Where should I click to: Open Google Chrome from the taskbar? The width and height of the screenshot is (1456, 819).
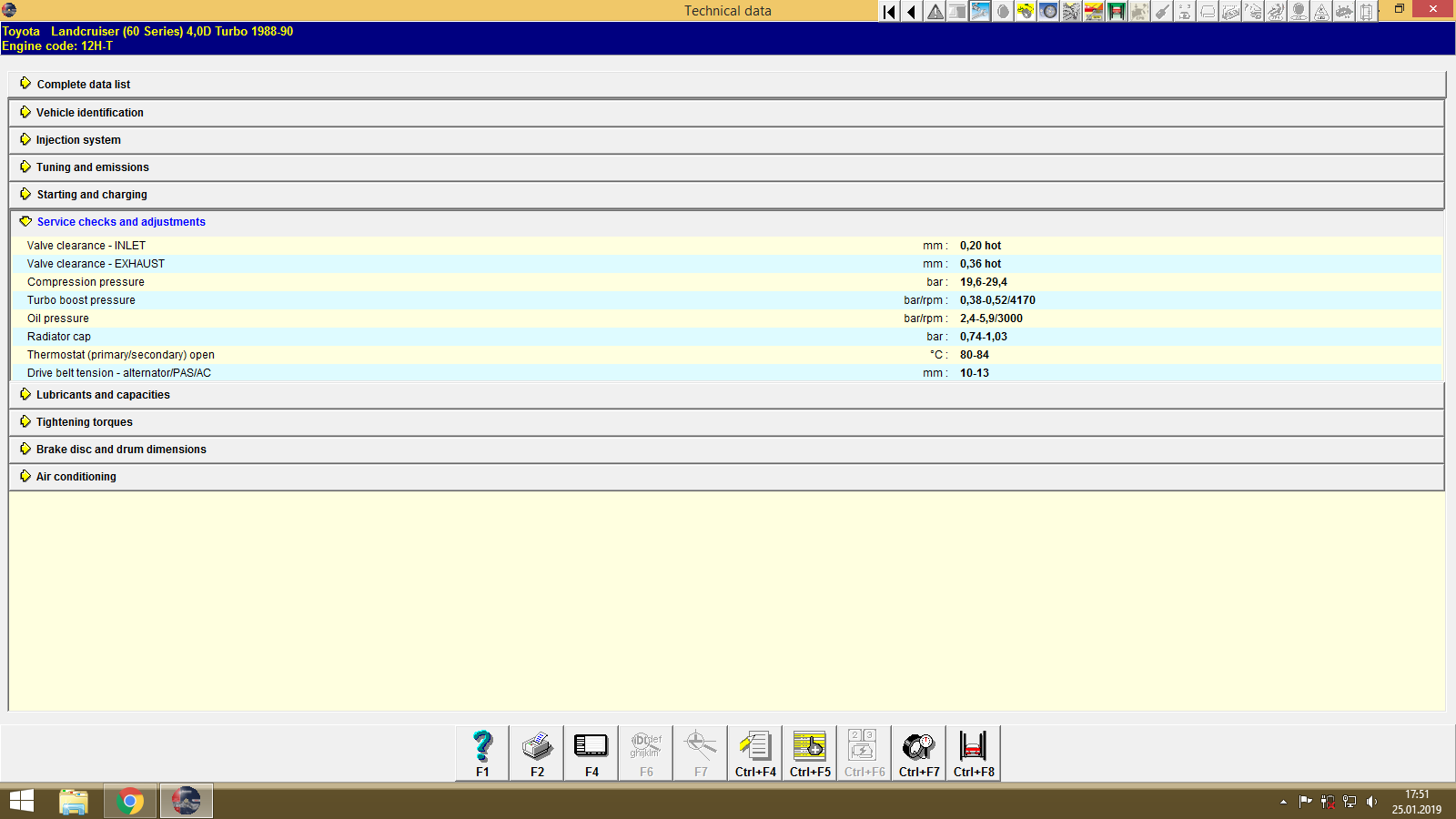(129, 801)
